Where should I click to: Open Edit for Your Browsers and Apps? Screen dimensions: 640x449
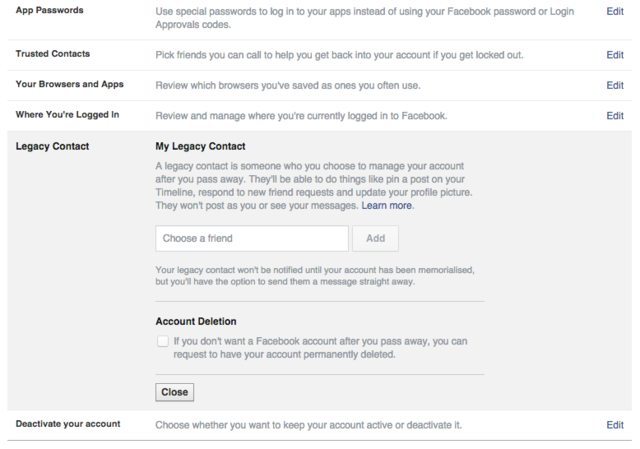coord(615,85)
